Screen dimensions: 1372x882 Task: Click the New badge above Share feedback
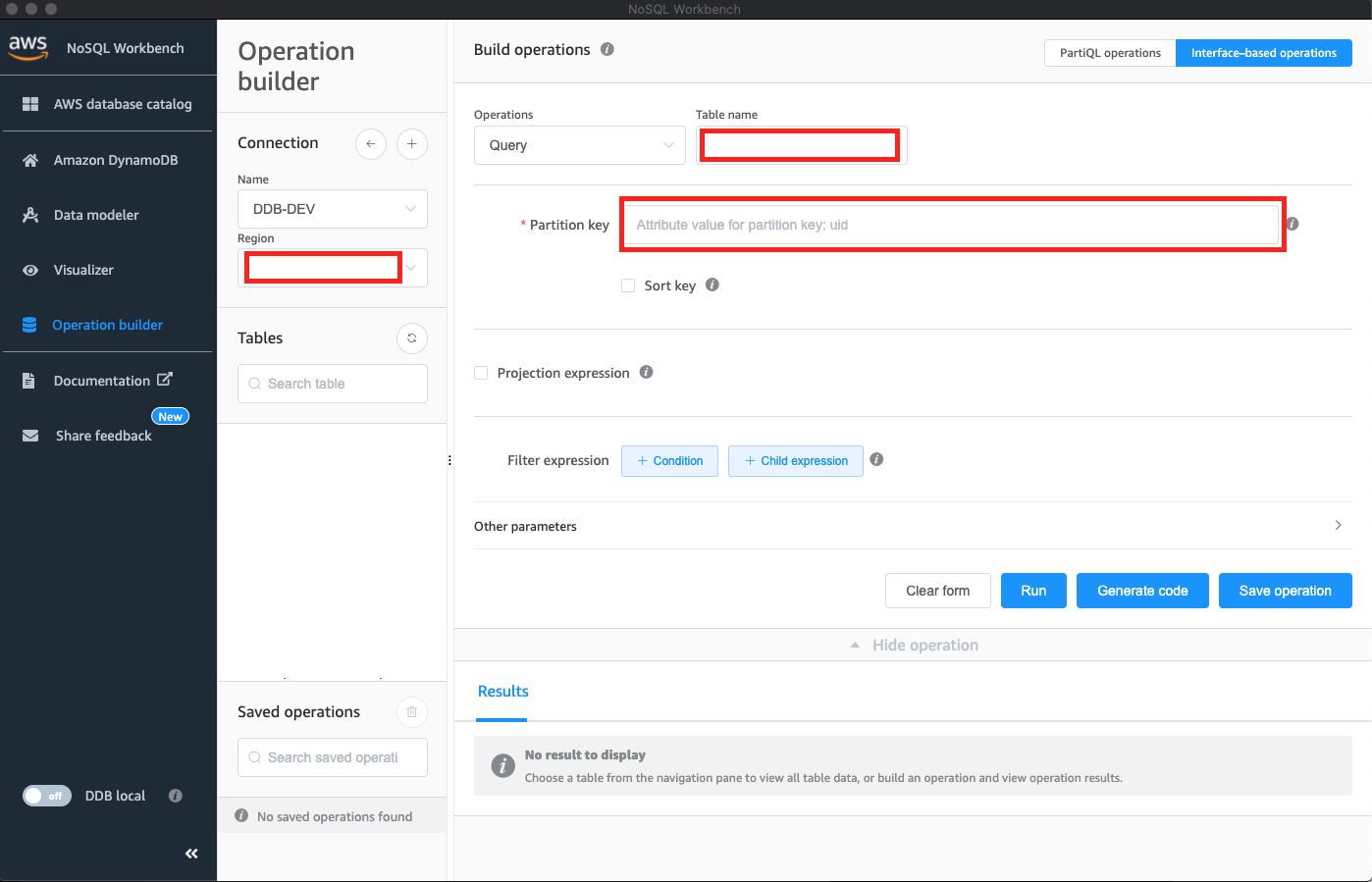pyautogui.click(x=170, y=417)
